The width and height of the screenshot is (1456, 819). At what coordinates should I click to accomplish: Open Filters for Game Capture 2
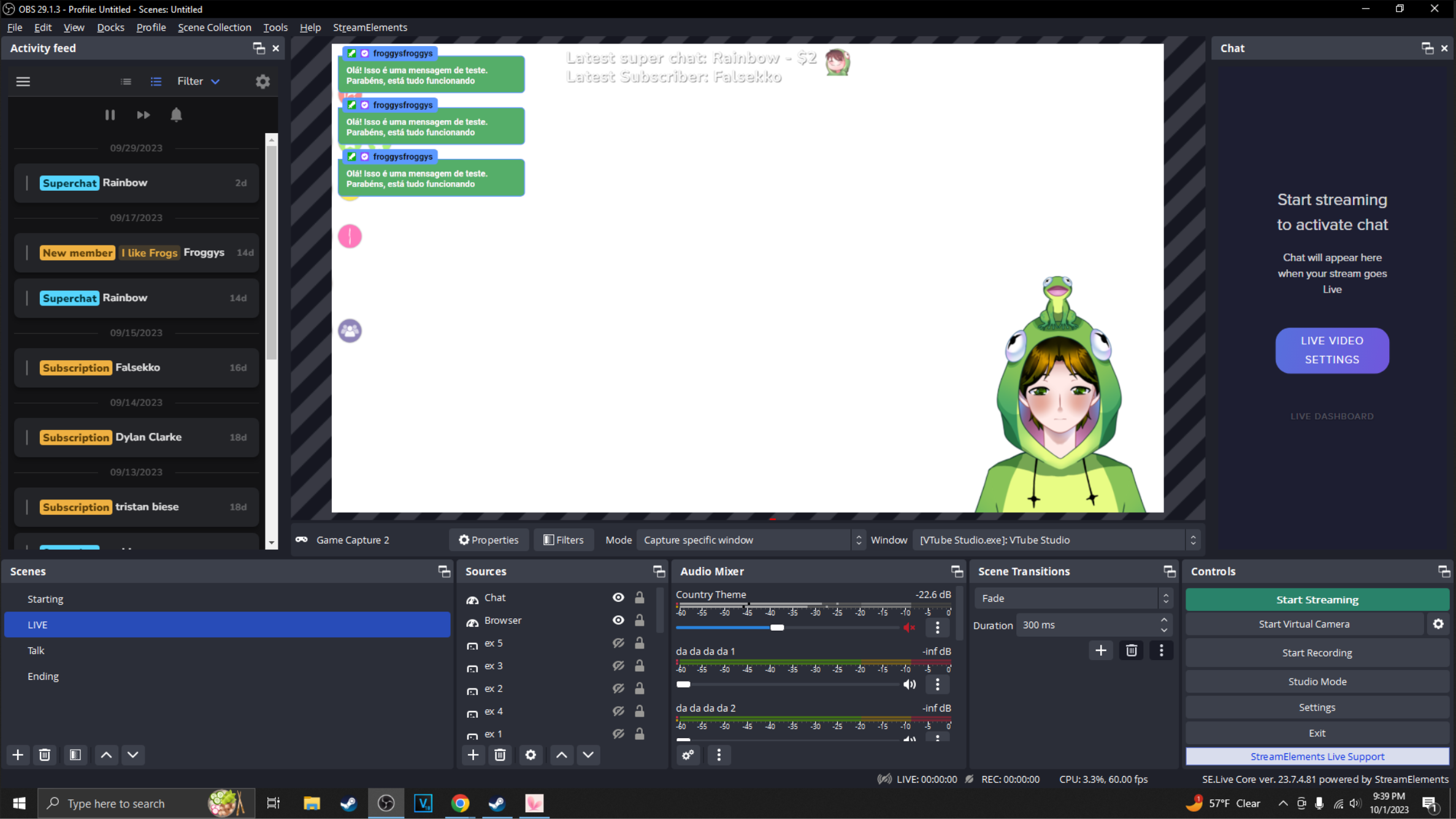tap(563, 540)
